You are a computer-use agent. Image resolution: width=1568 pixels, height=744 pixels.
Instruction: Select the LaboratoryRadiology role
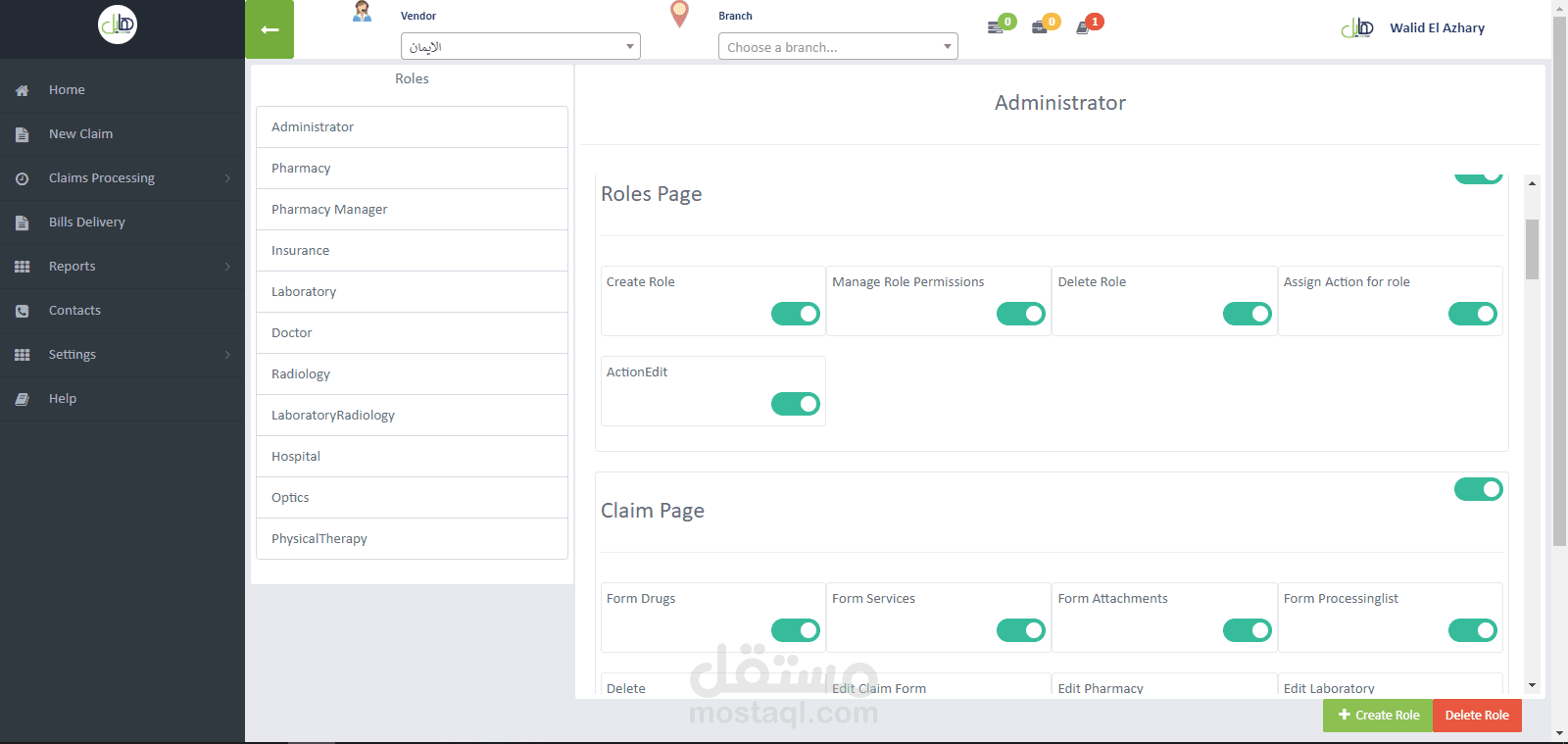(412, 416)
